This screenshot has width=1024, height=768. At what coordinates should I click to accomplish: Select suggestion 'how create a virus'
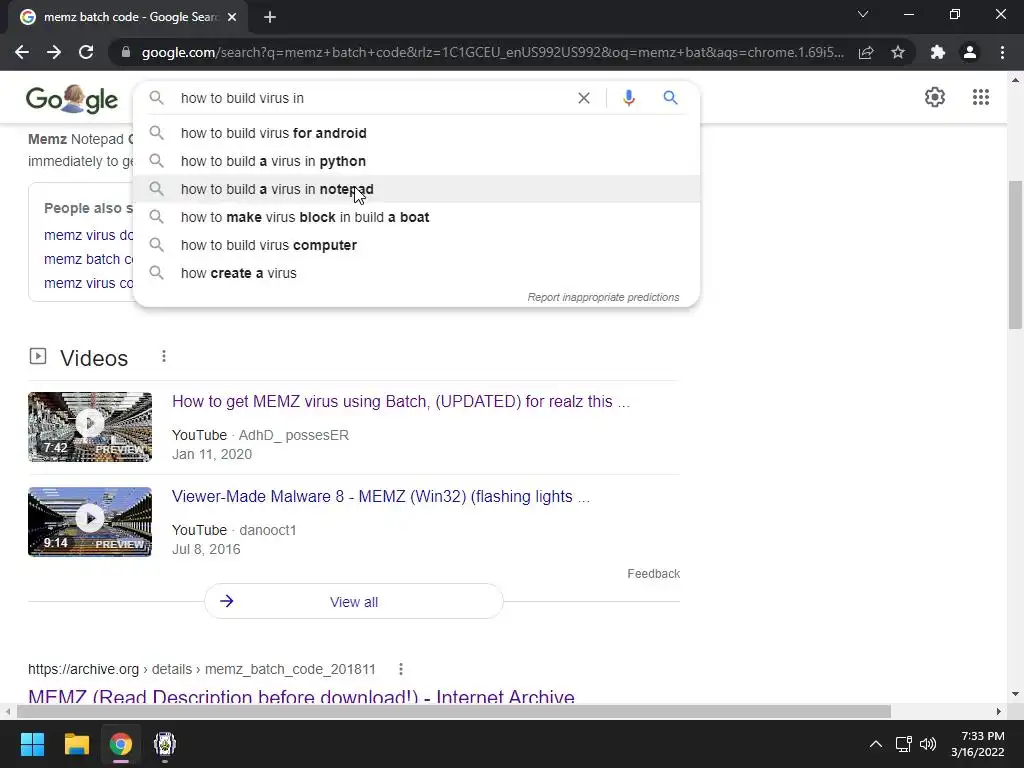tap(416, 274)
